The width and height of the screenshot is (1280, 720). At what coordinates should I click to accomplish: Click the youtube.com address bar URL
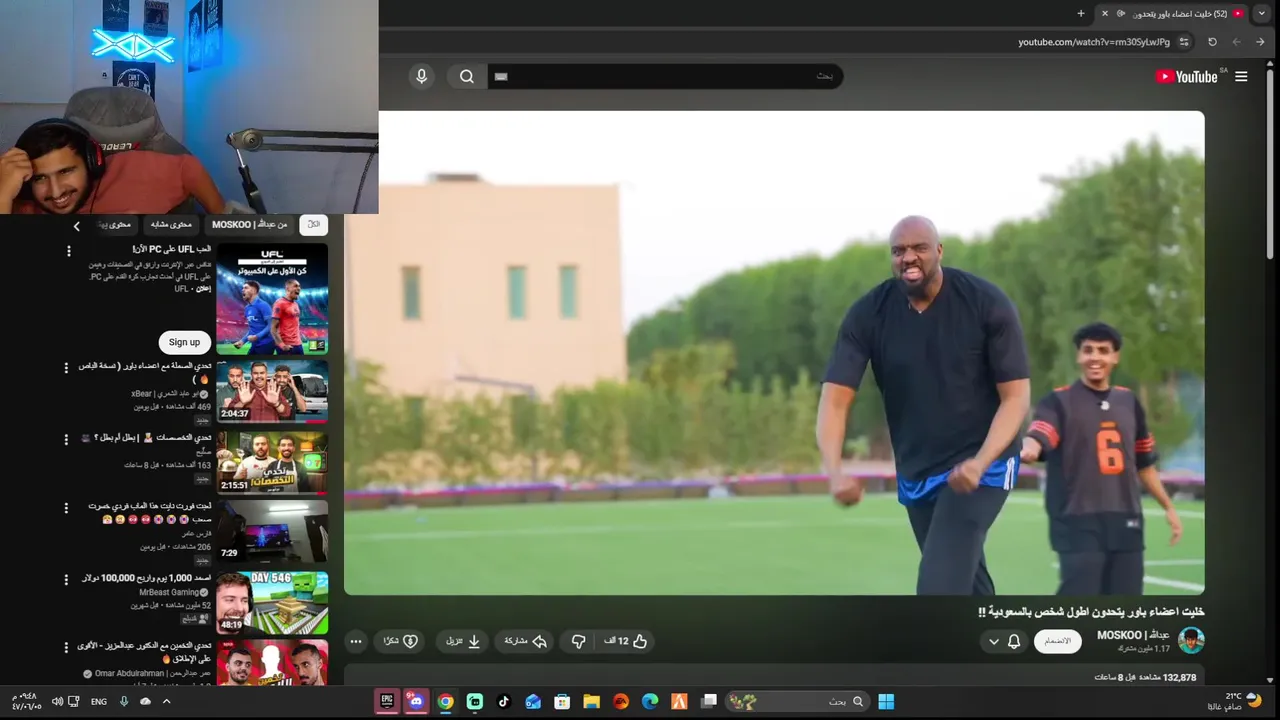[1094, 42]
